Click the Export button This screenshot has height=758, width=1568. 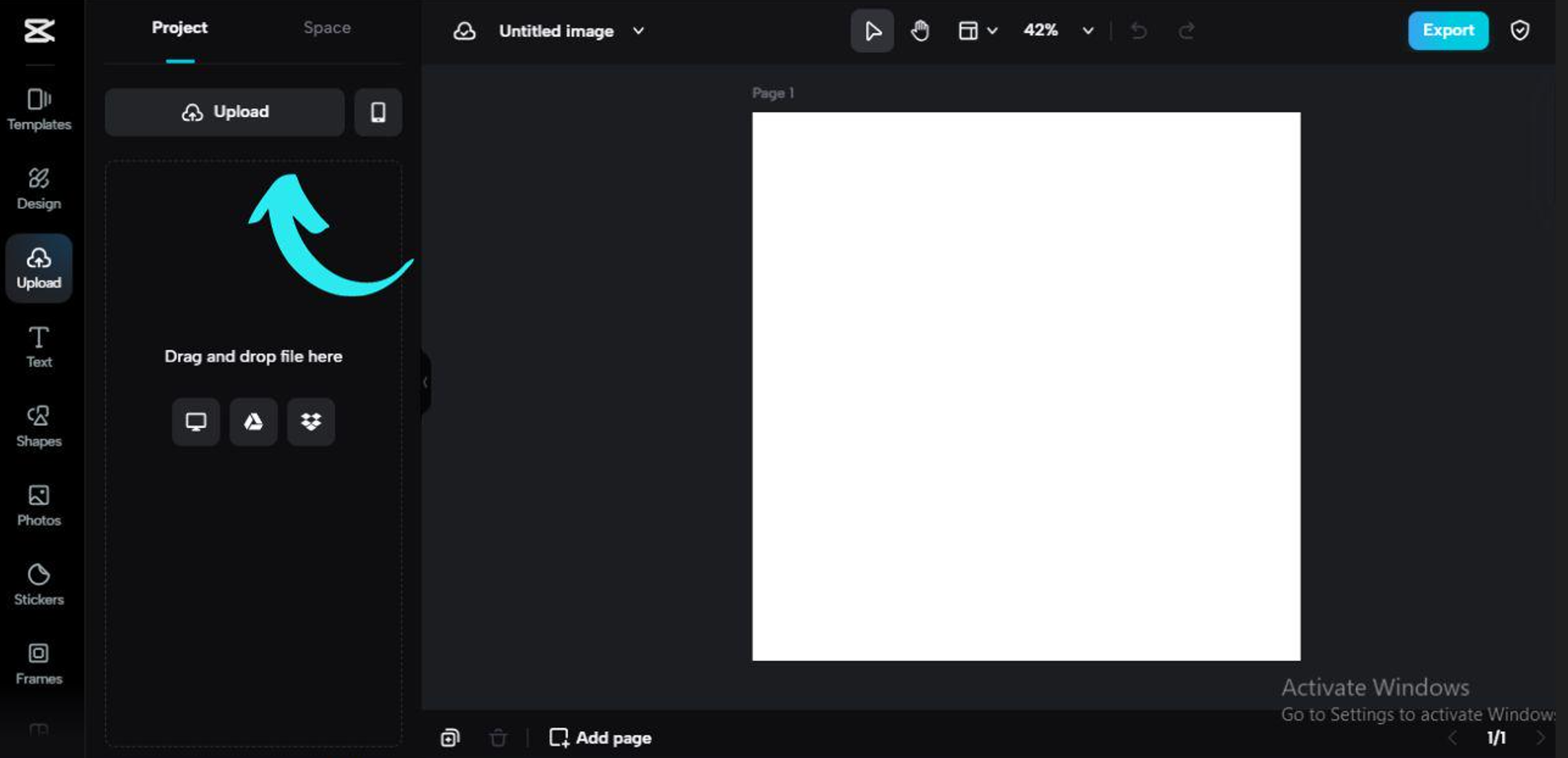1448,31
